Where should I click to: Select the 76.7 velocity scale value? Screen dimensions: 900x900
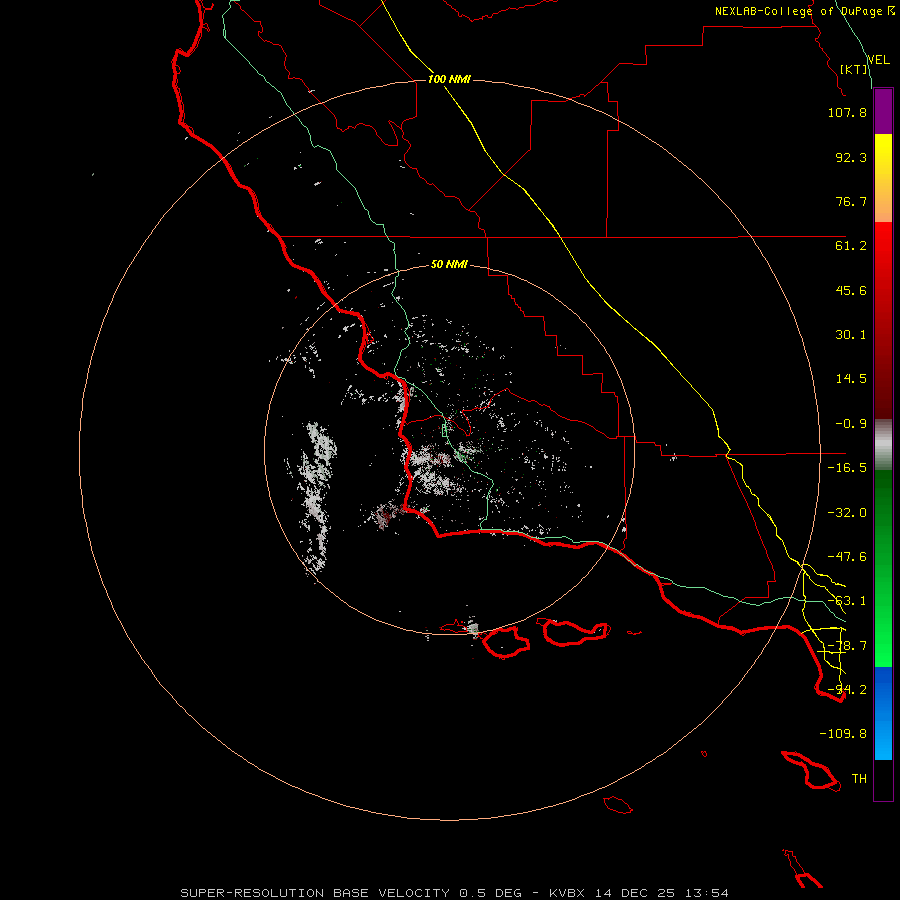(x=851, y=201)
